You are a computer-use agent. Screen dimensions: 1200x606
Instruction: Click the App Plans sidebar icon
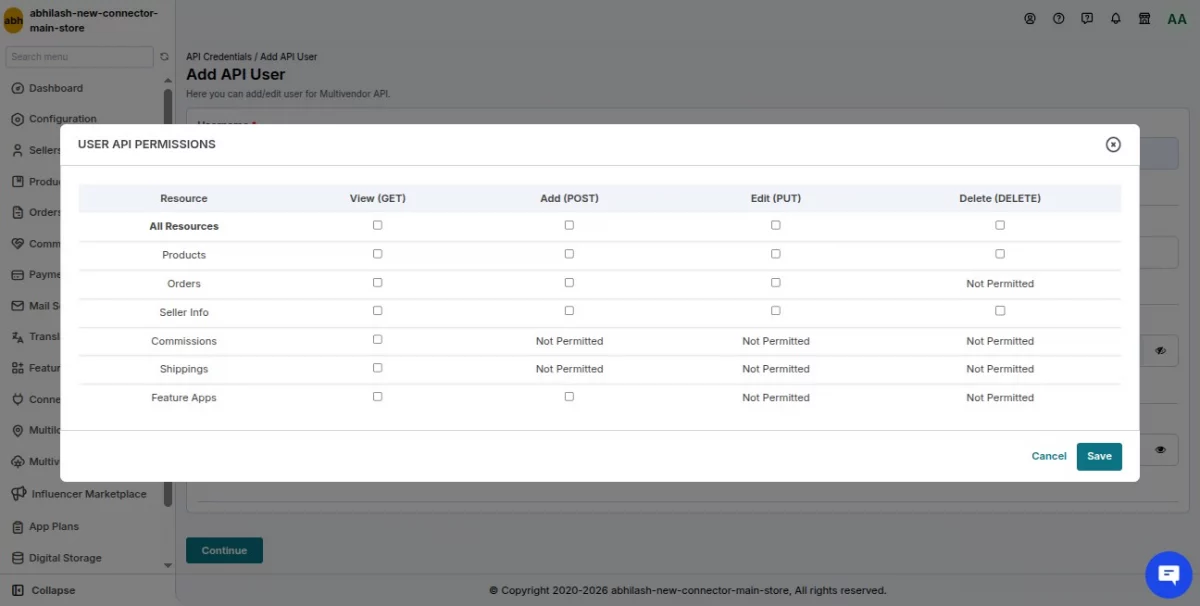pyautogui.click(x=18, y=527)
